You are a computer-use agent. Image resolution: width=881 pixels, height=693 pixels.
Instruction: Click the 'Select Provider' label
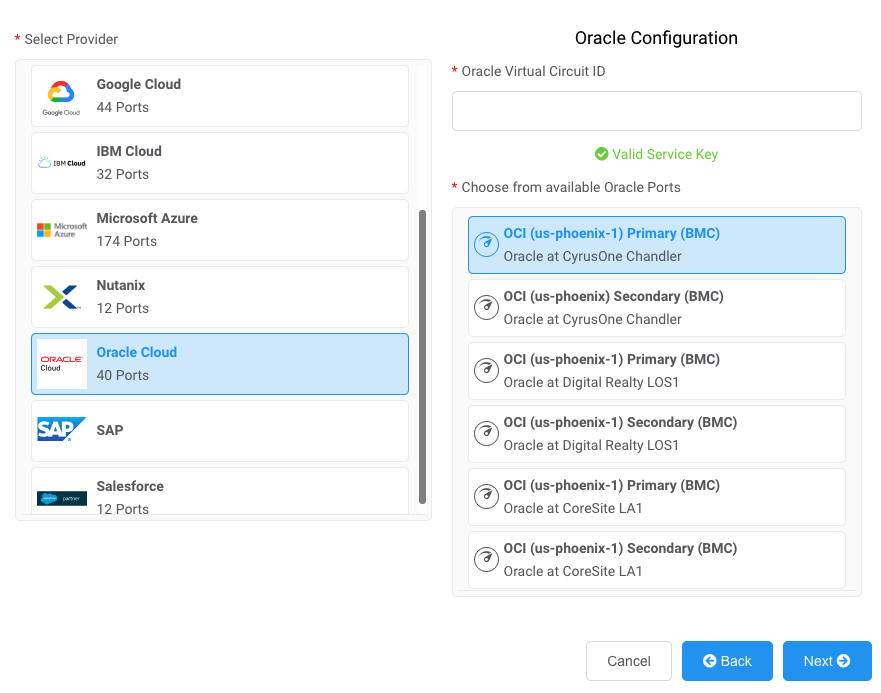tap(71, 39)
